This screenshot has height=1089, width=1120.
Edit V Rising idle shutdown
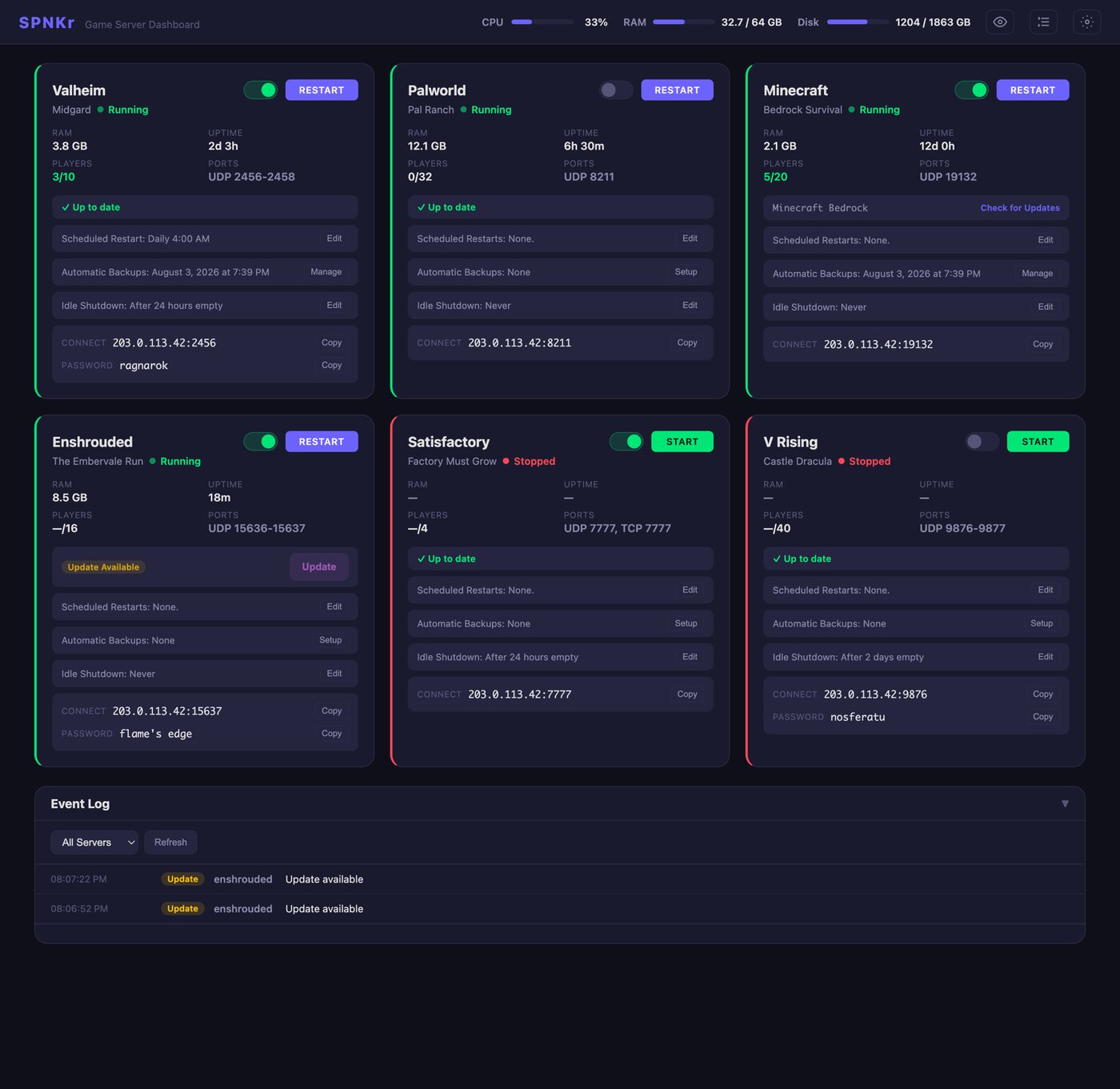[x=1046, y=657]
